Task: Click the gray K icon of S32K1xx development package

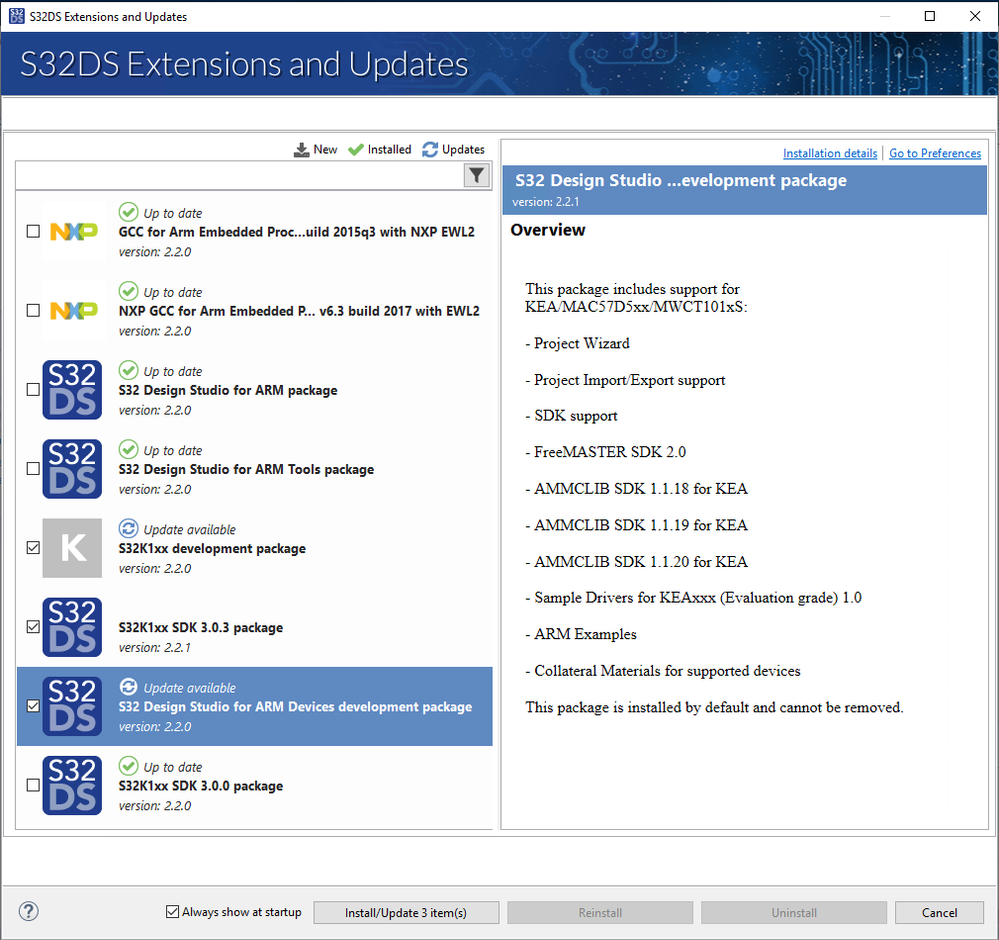Action: click(72, 548)
